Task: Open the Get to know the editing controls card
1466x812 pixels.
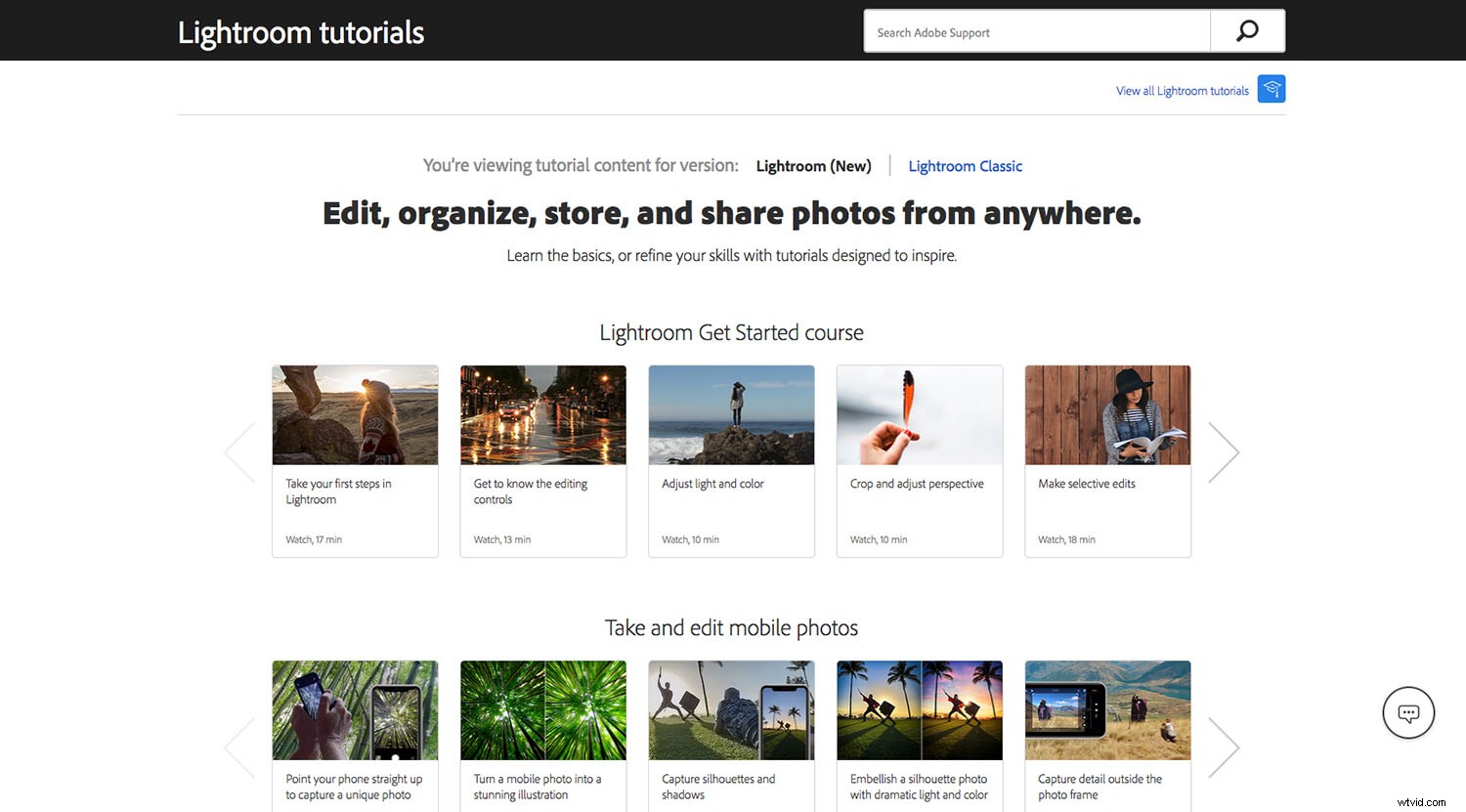Action: [x=542, y=414]
